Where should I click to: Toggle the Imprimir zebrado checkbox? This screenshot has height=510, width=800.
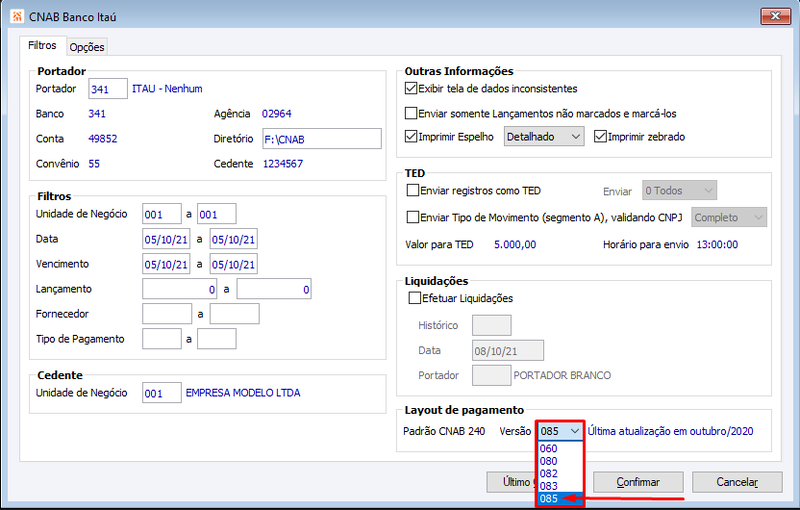[600, 136]
